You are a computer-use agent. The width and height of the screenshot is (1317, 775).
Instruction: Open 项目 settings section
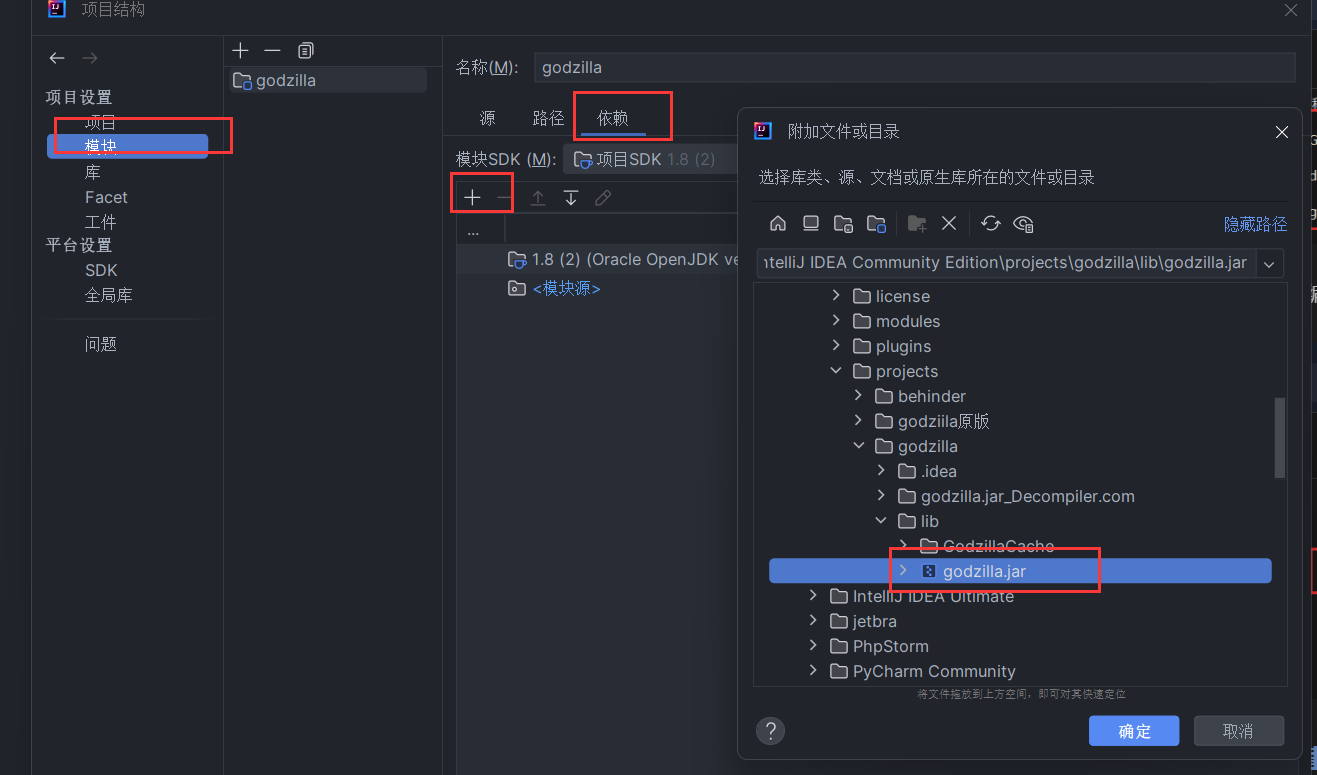click(x=100, y=122)
